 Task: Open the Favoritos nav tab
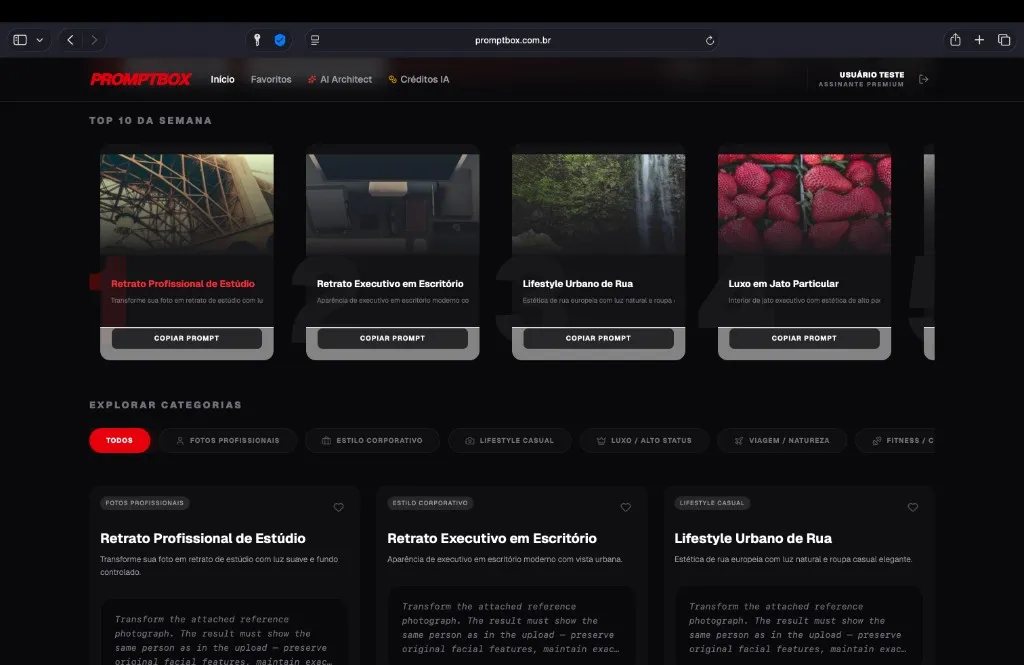point(271,79)
